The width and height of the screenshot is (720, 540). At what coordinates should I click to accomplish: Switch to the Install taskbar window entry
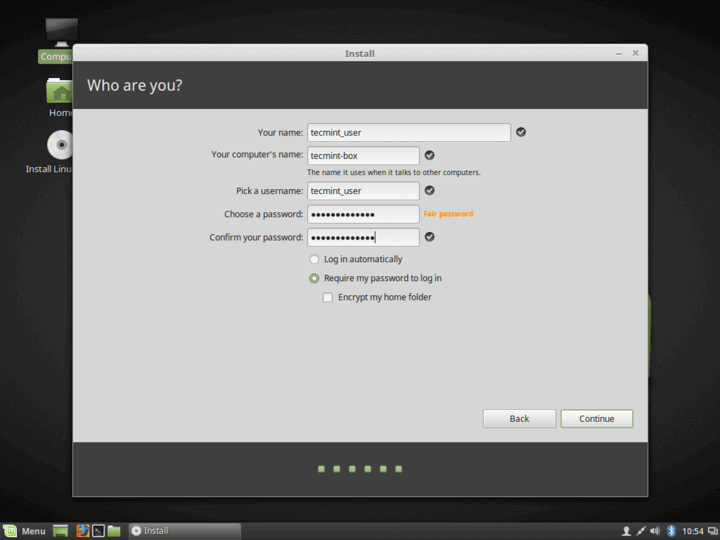coord(185,531)
